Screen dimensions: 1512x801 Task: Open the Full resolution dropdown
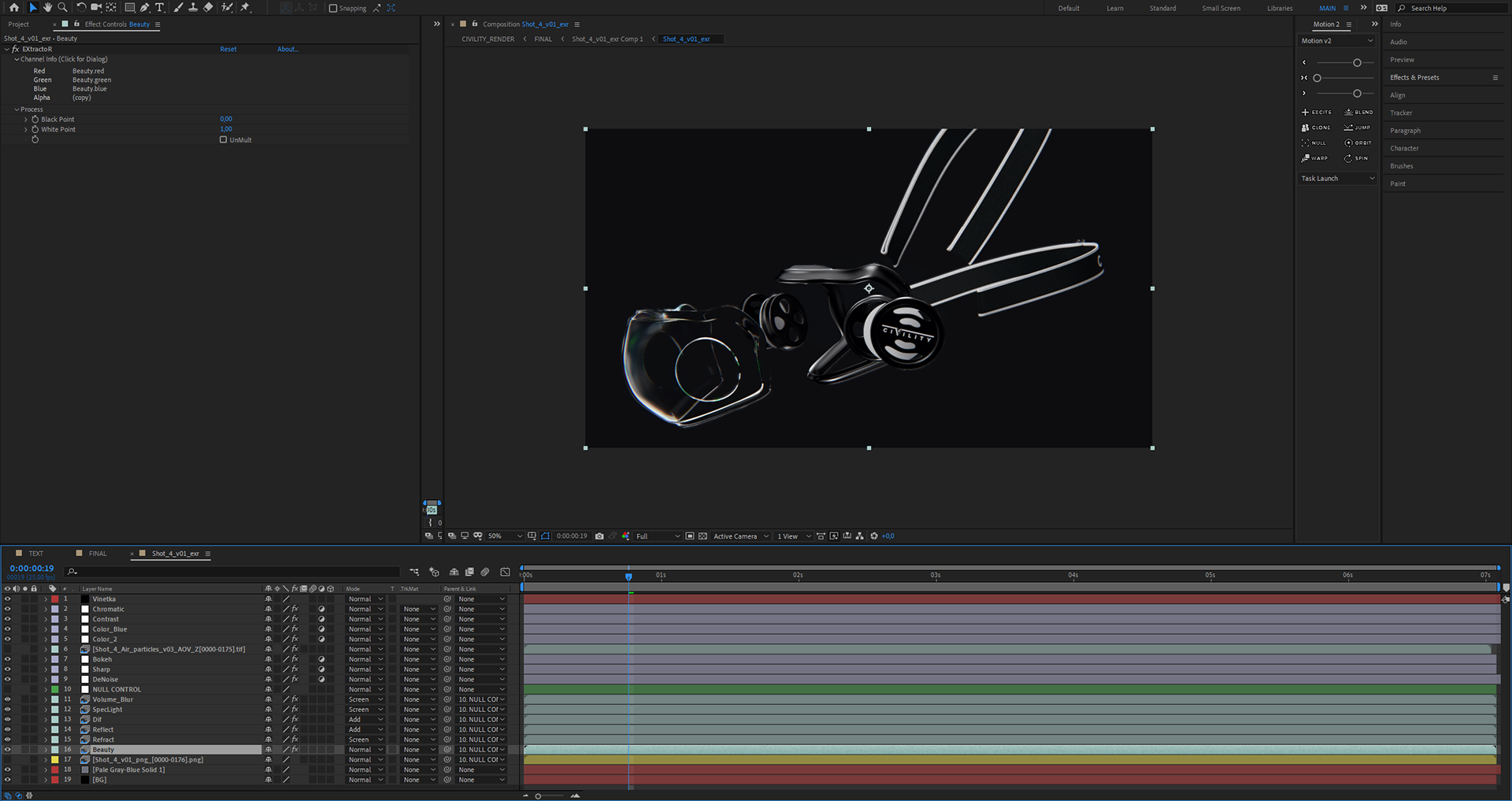658,536
